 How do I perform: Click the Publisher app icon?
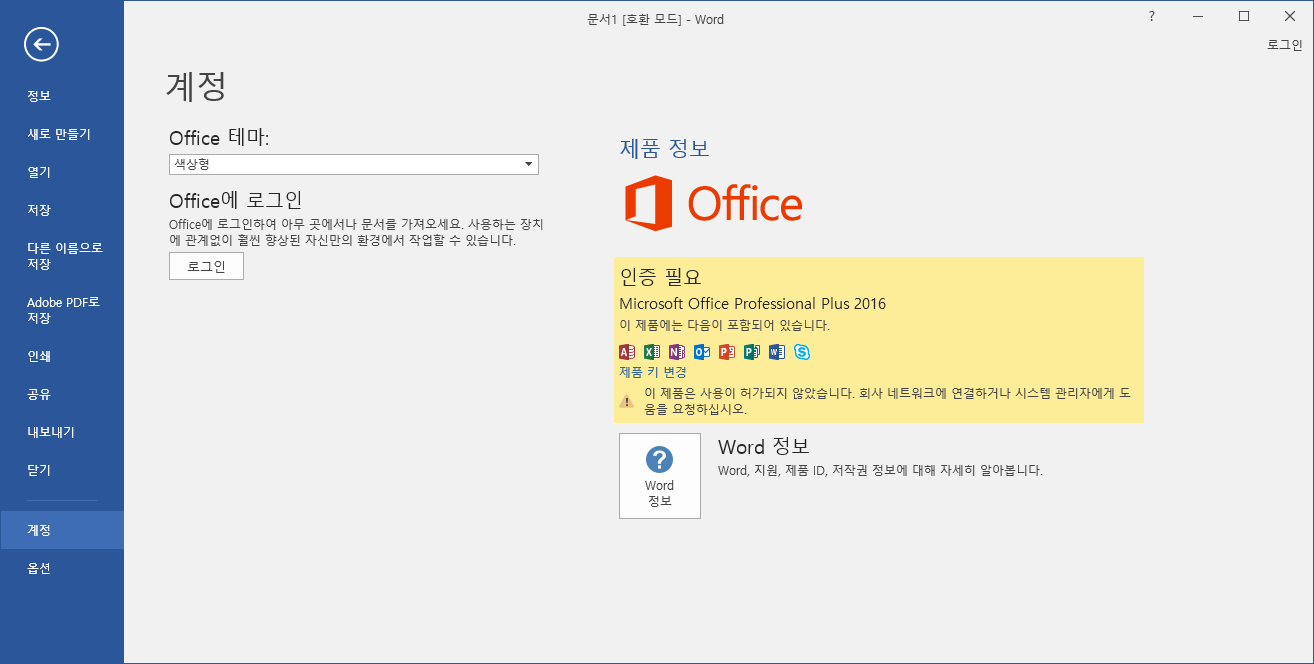tap(752, 351)
